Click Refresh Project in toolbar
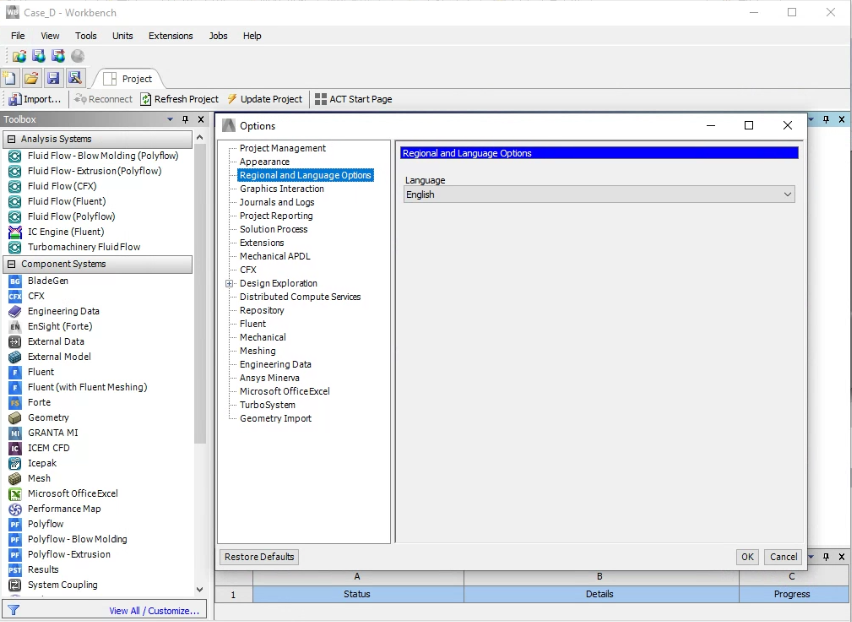Screen dimensions: 852x622 [179, 99]
